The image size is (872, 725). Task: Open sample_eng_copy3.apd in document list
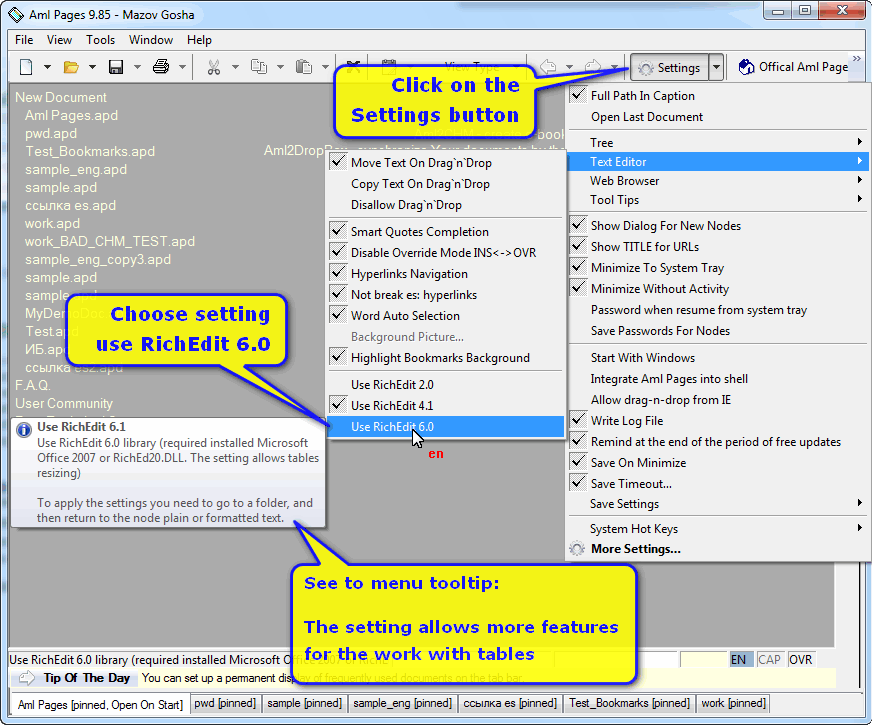pyautogui.click(x=98, y=260)
